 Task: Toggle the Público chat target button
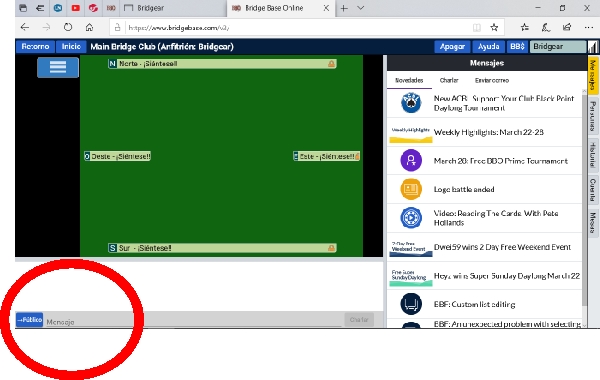pos(29,320)
